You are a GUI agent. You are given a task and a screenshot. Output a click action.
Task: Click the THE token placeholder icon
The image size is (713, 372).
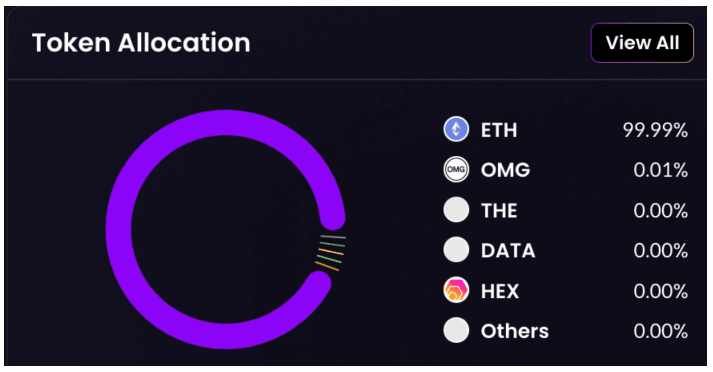456,210
